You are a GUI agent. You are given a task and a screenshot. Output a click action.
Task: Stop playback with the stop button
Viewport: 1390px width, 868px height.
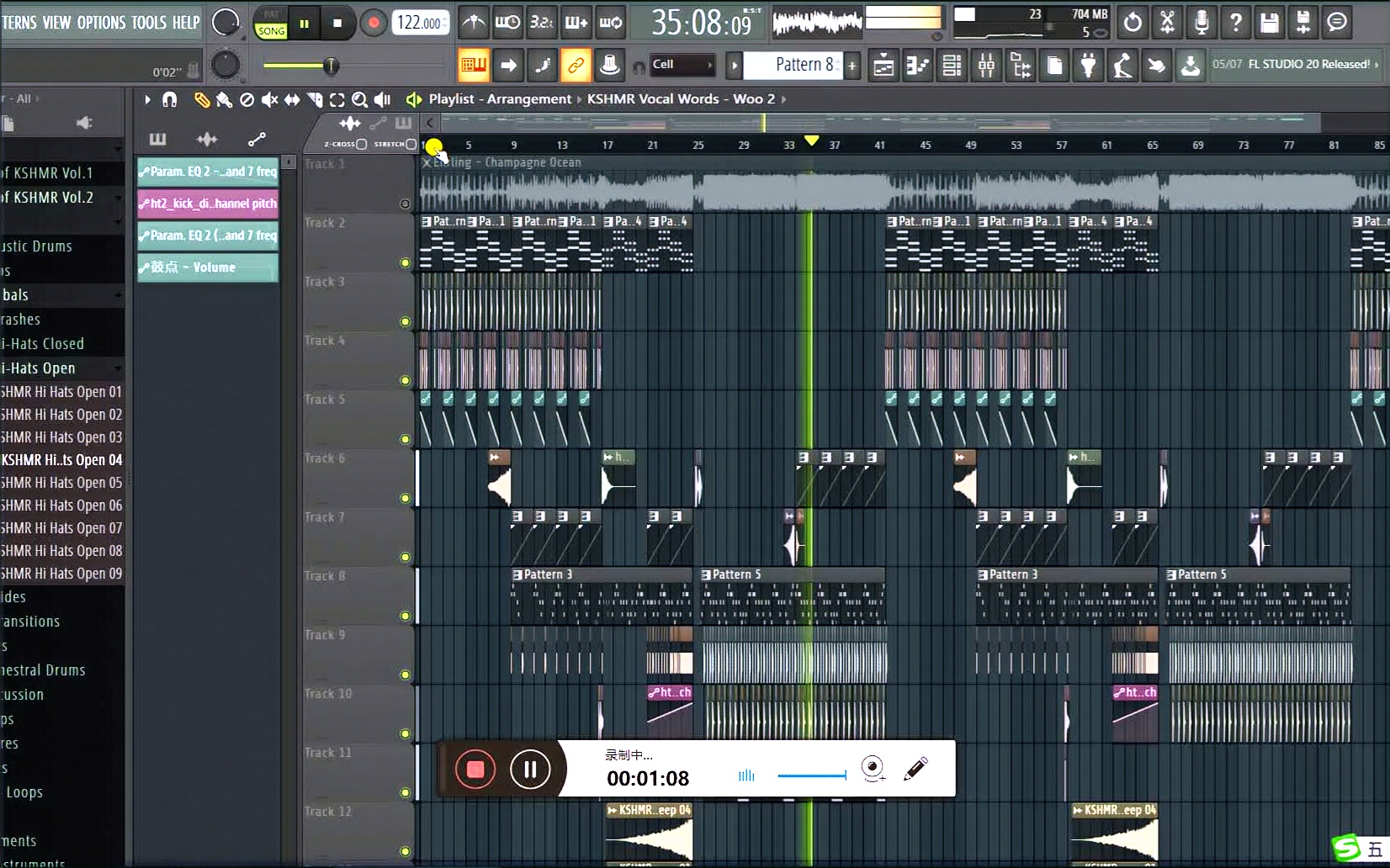coord(337,24)
